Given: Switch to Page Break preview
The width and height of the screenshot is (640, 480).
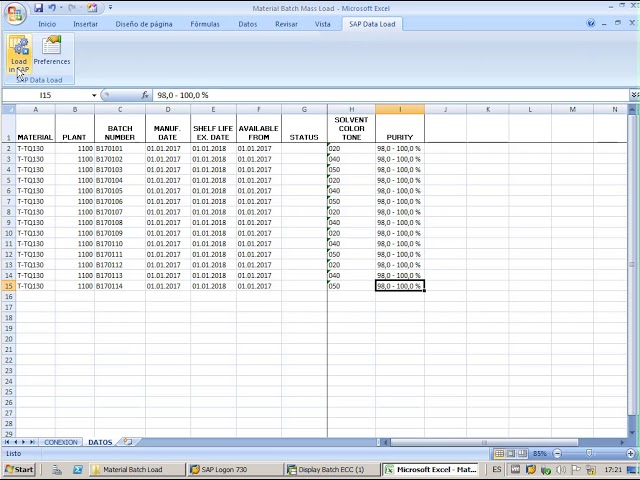Looking at the screenshot, I should pyautogui.click(x=522, y=453).
